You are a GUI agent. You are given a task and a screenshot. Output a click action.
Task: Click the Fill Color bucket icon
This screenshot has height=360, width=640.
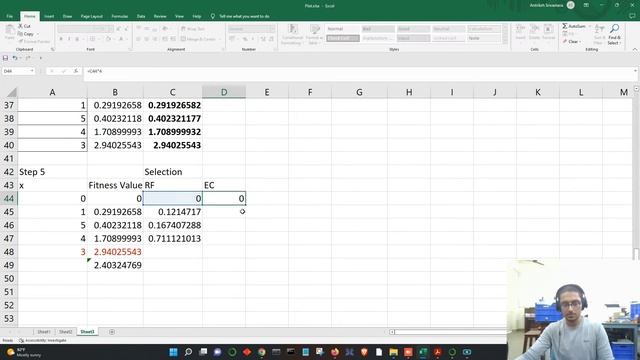pyautogui.click(x=108, y=39)
